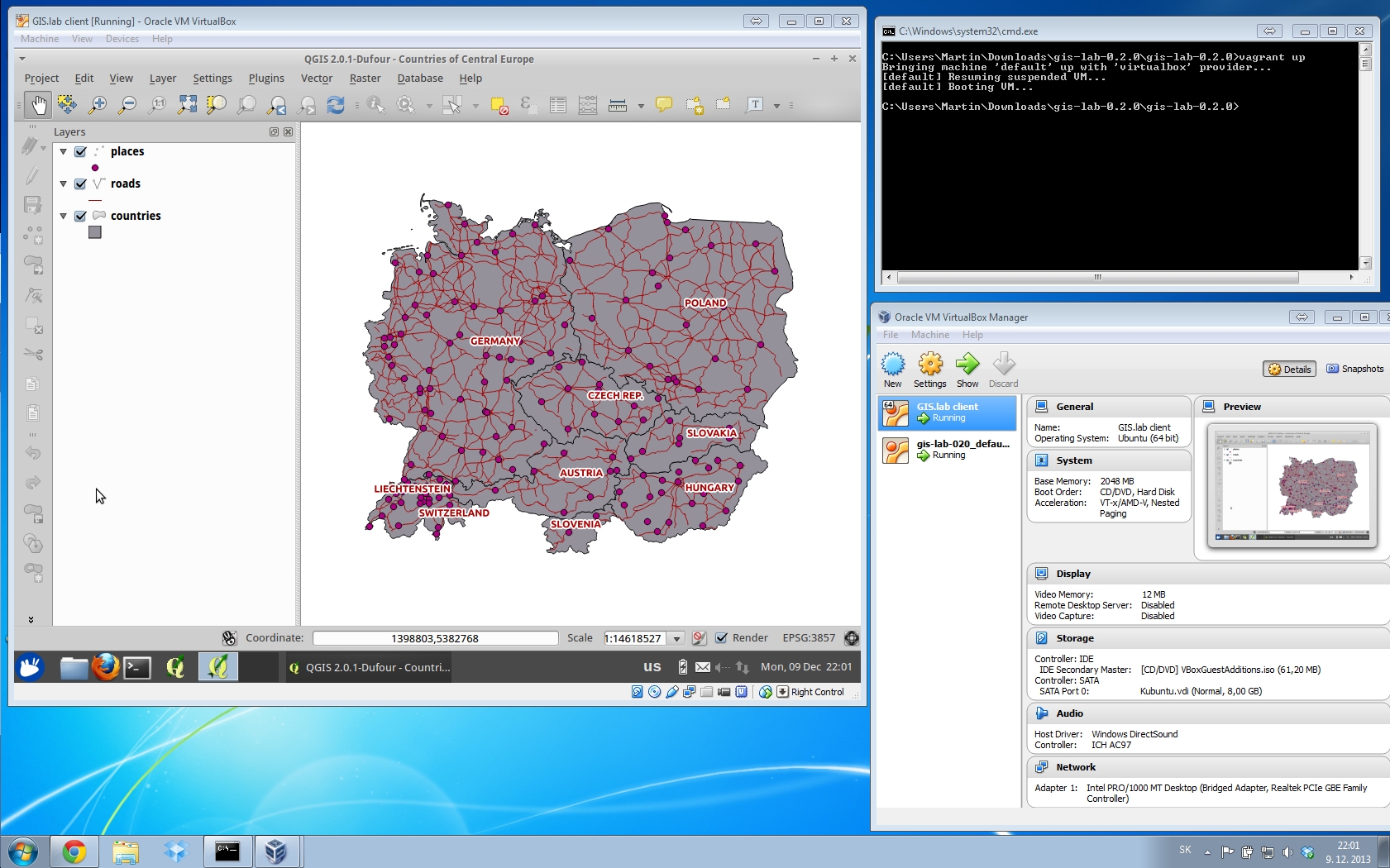Click the New Bookmark icon

coord(695,105)
